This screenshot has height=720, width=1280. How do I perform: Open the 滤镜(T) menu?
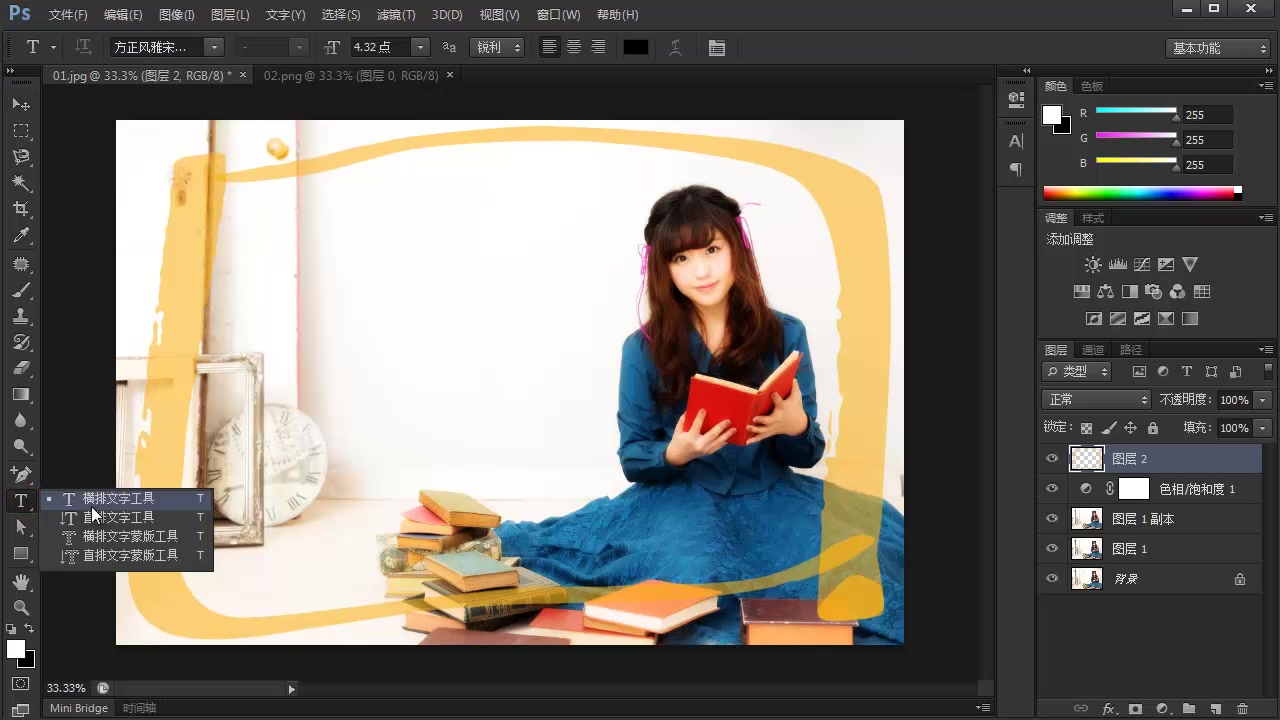coord(396,15)
